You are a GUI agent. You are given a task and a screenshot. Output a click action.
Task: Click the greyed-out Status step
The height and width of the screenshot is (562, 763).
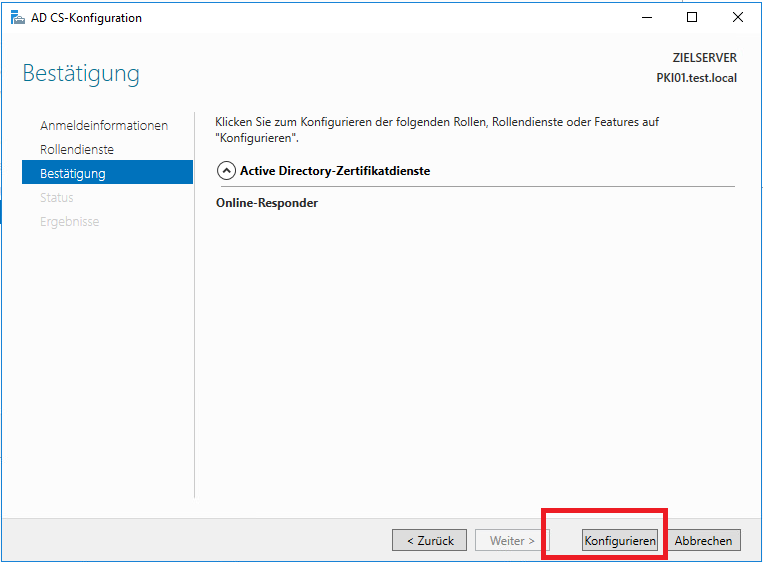tap(57, 198)
